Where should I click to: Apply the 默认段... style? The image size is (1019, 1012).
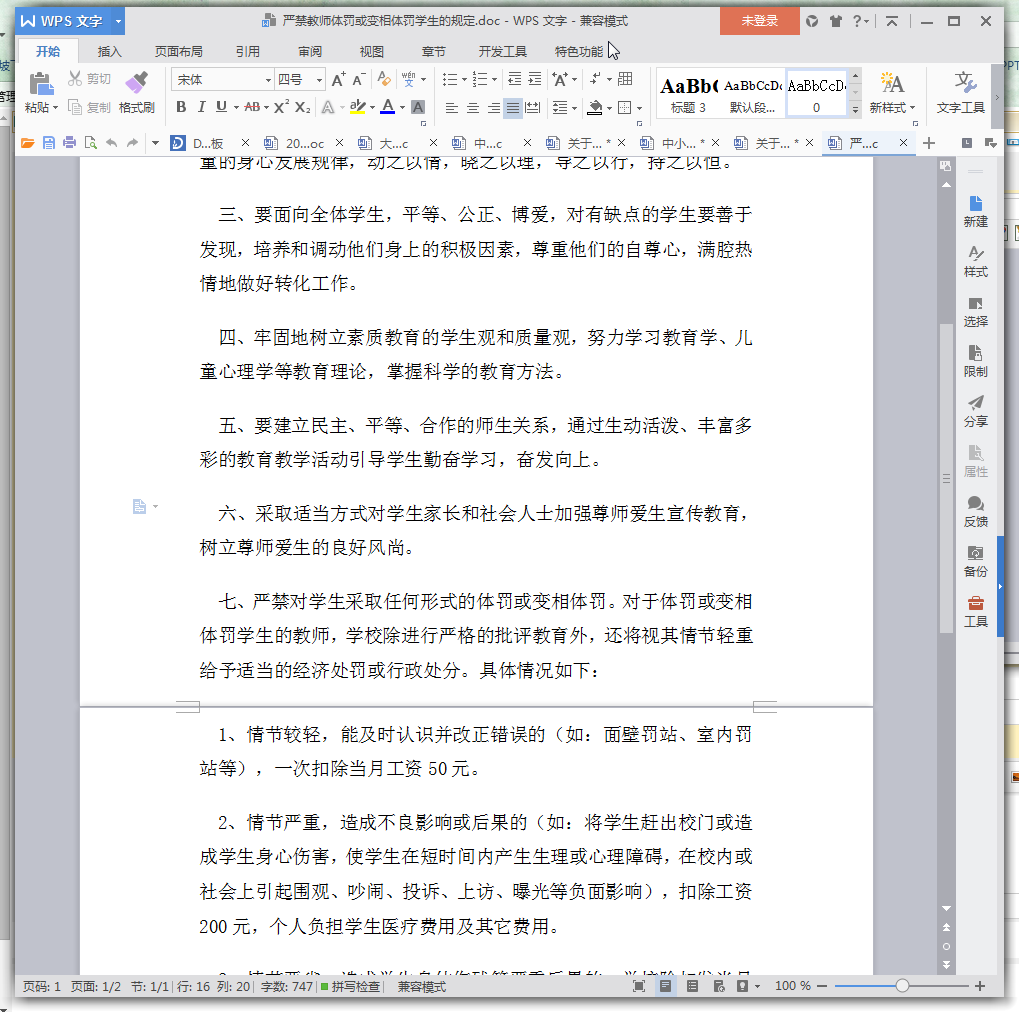(753, 94)
